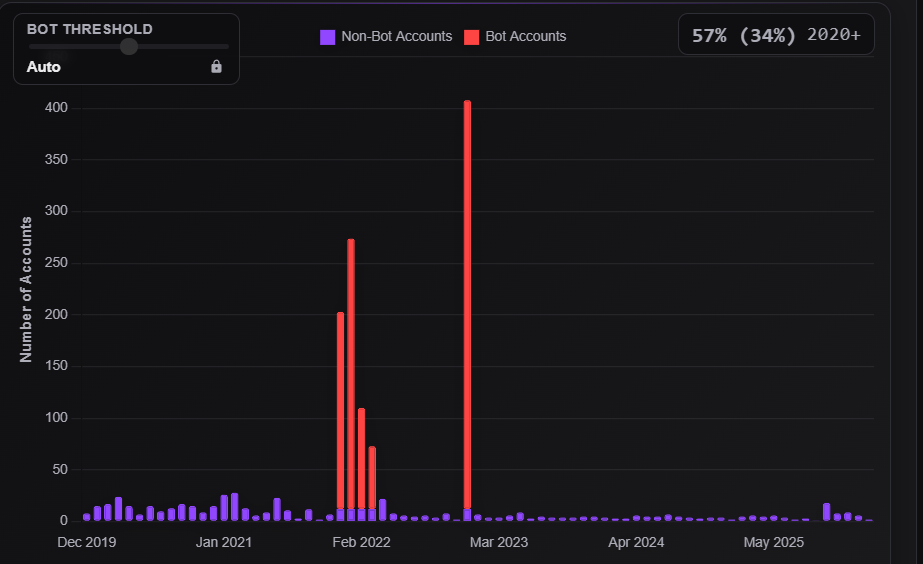Click the 250 y-axis value
Image resolution: width=923 pixels, height=564 pixels.
57,263
